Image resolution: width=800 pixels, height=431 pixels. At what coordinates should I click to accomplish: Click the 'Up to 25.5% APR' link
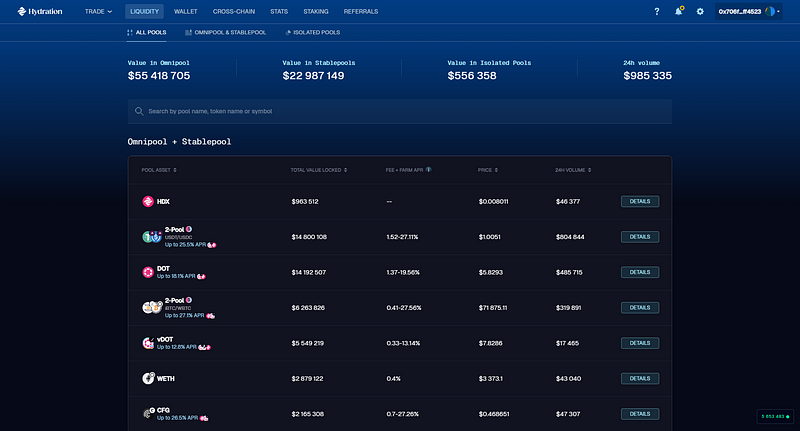click(185, 245)
